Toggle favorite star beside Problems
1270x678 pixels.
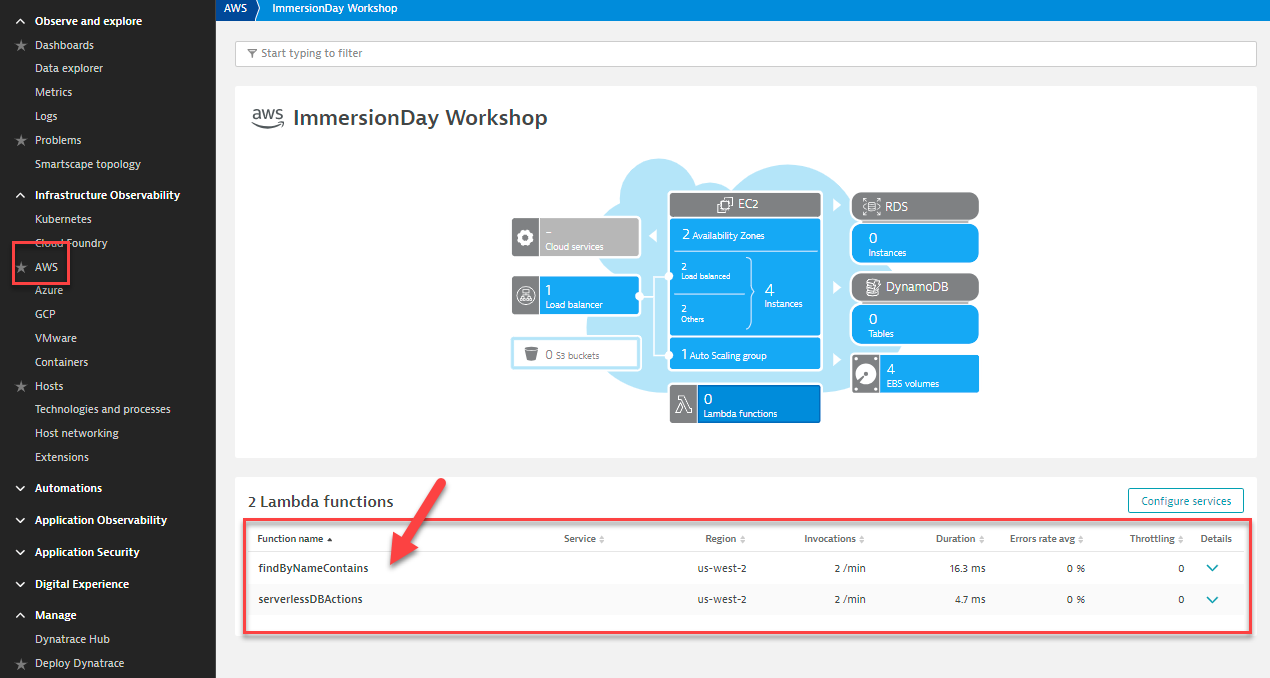pos(21,141)
